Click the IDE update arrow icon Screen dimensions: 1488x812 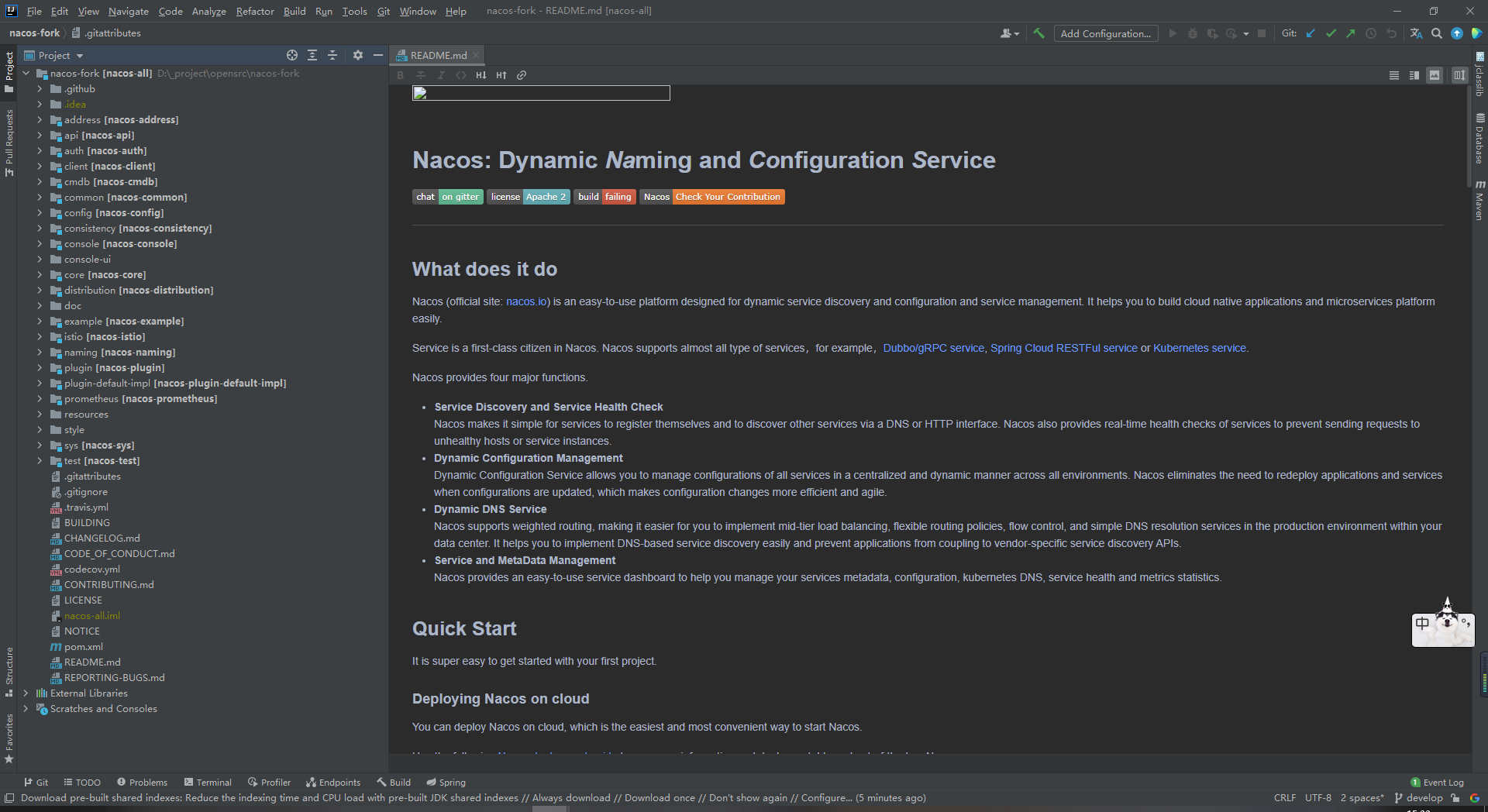pyautogui.click(x=1457, y=33)
